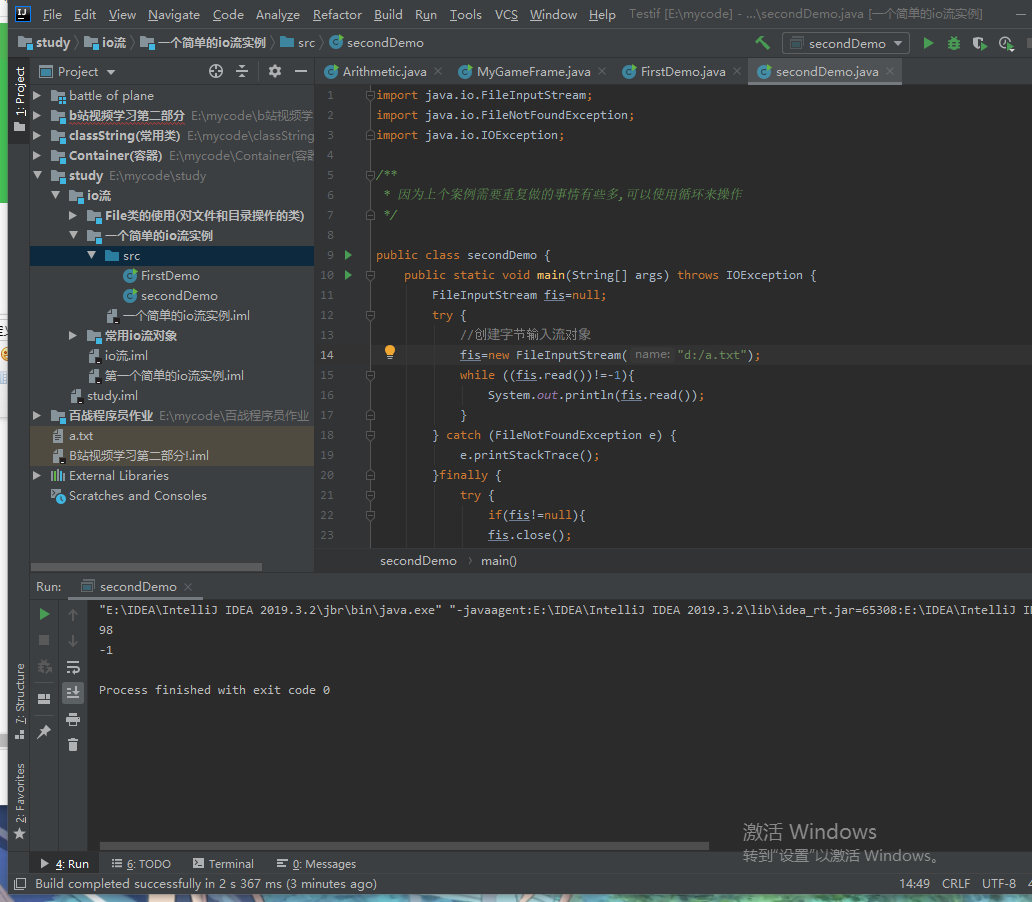
Task: Toggle the 7: Structure tool window stripe
Action: coord(20,701)
